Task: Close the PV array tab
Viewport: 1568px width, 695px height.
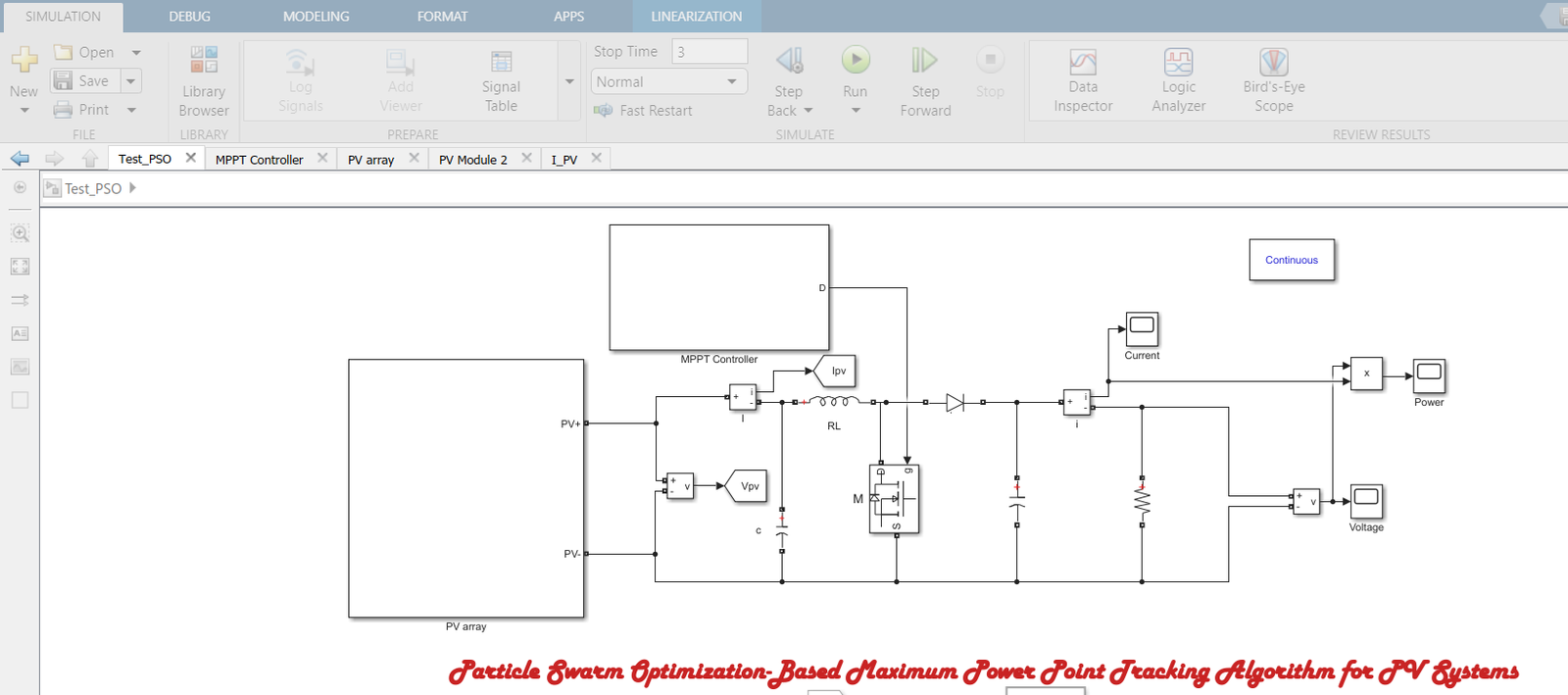Action: point(415,158)
